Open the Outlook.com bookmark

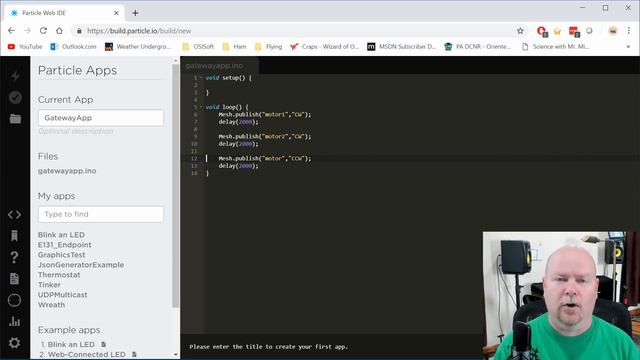73,47
